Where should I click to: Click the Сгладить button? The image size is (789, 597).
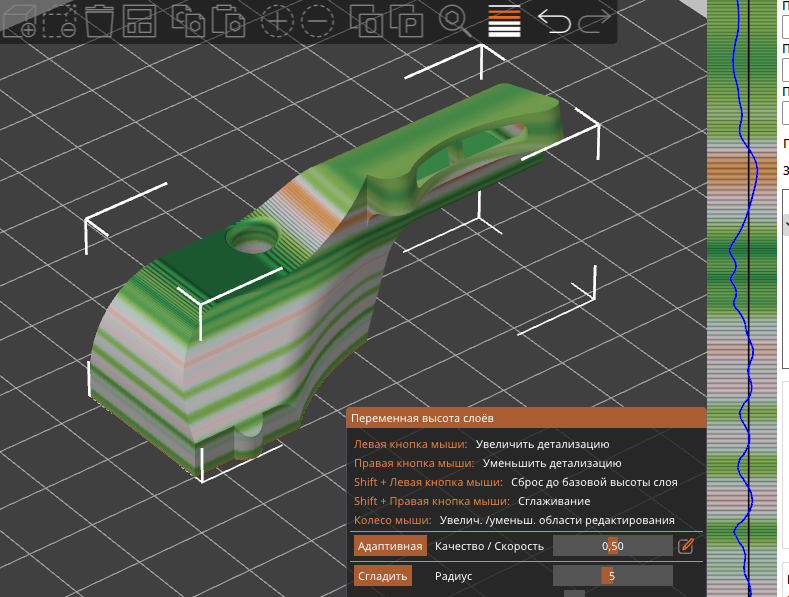point(382,576)
